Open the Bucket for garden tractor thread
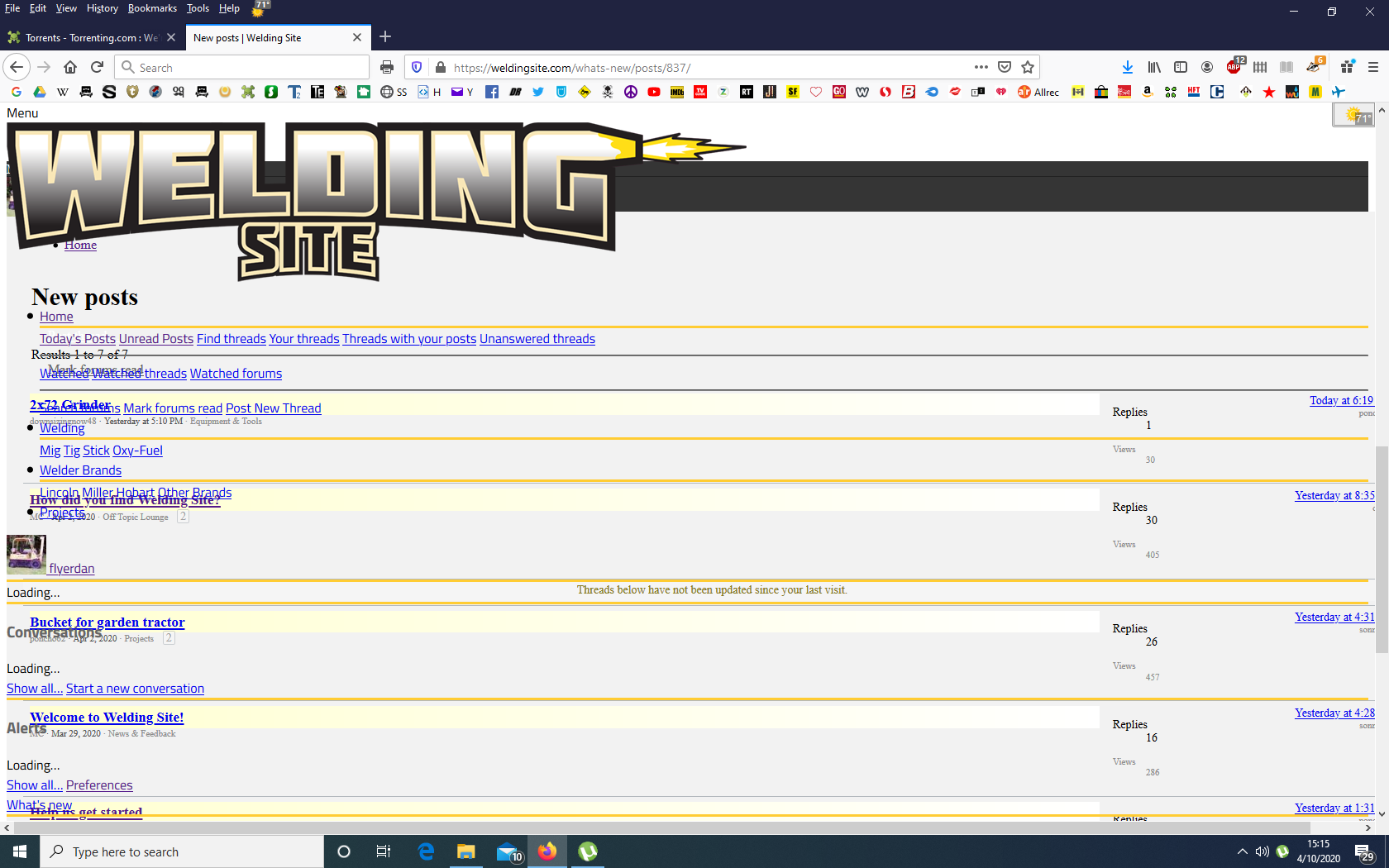1389x868 pixels. (x=107, y=622)
